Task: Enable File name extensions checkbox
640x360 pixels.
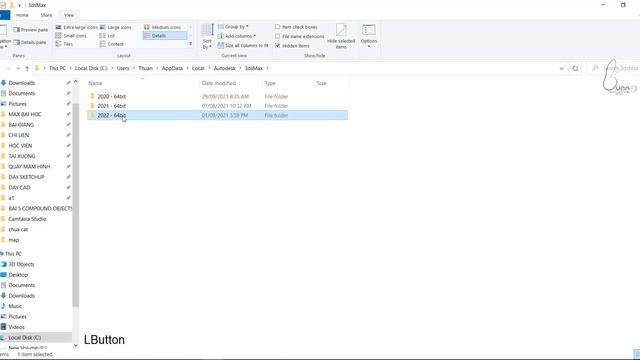Action: 278,36
